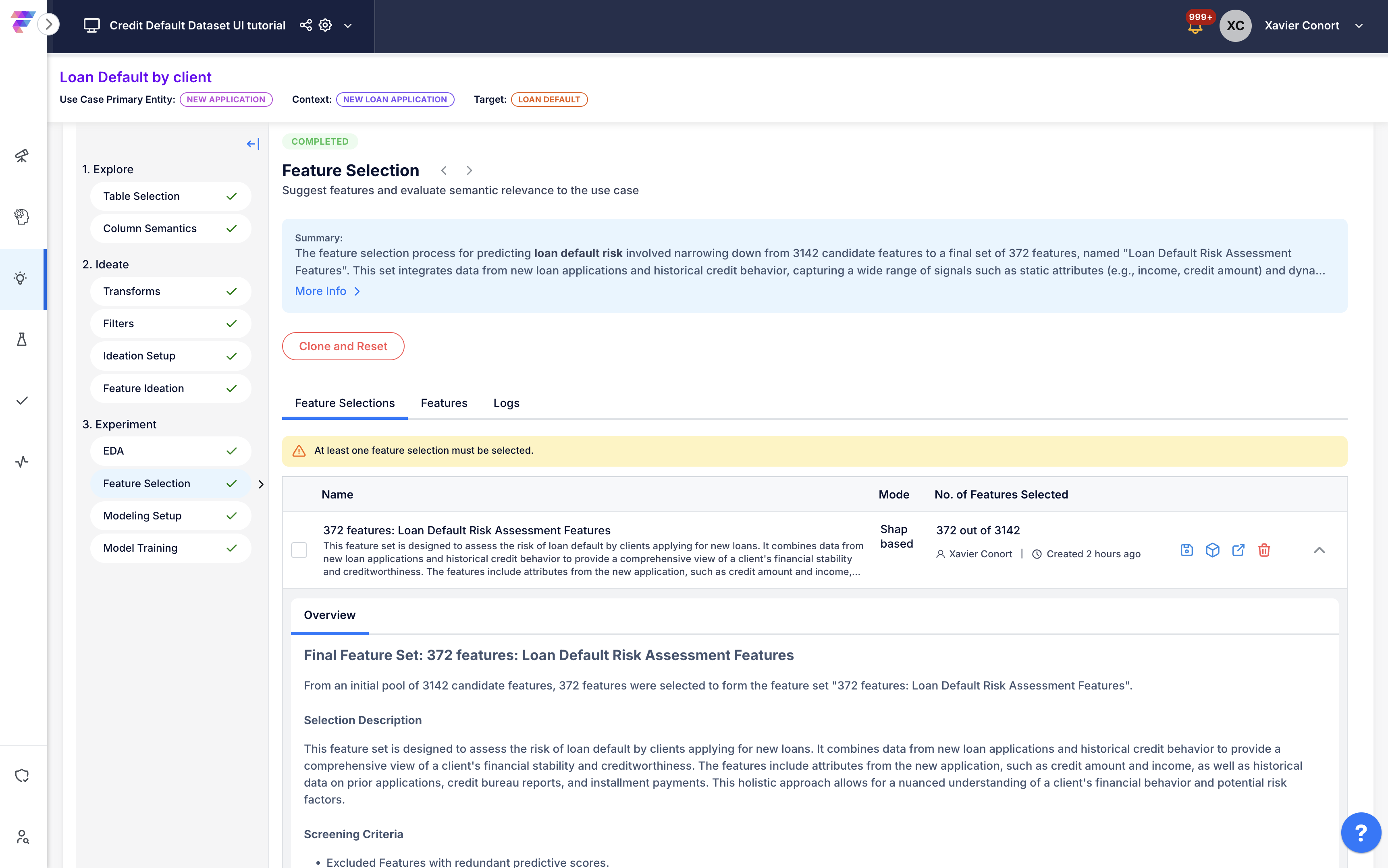
Task: Switch to the Features tab
Action: pos(444,403)
